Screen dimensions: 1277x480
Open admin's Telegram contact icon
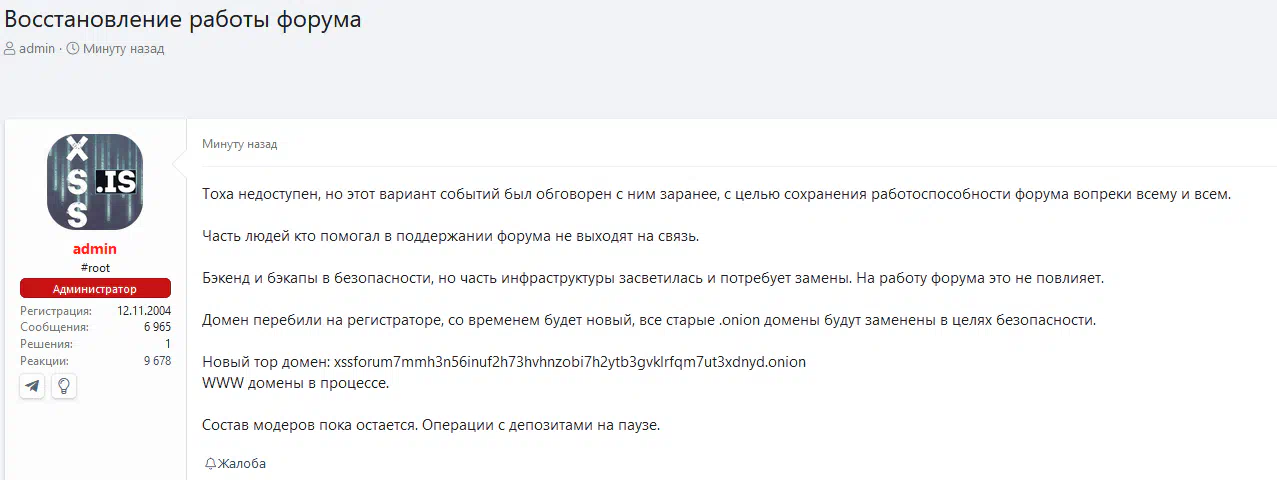click(x=32, y=386)
